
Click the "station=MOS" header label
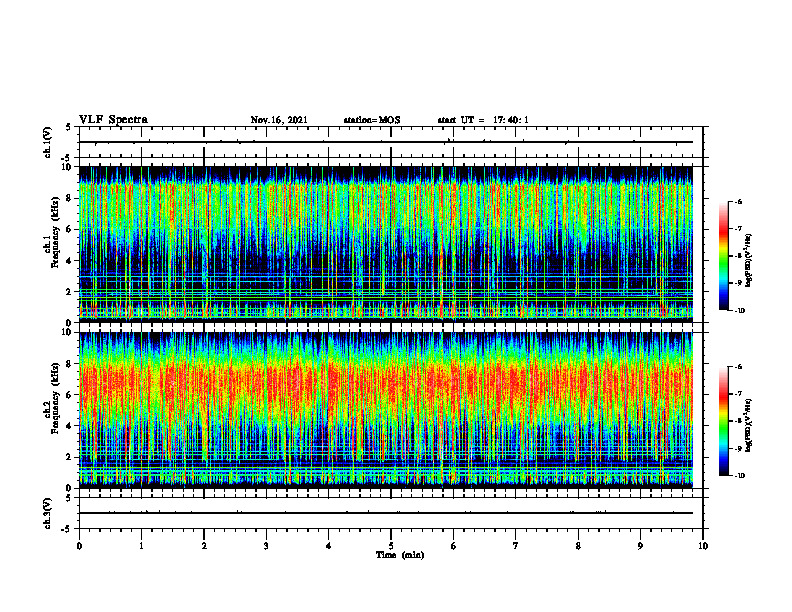point(372,120)
